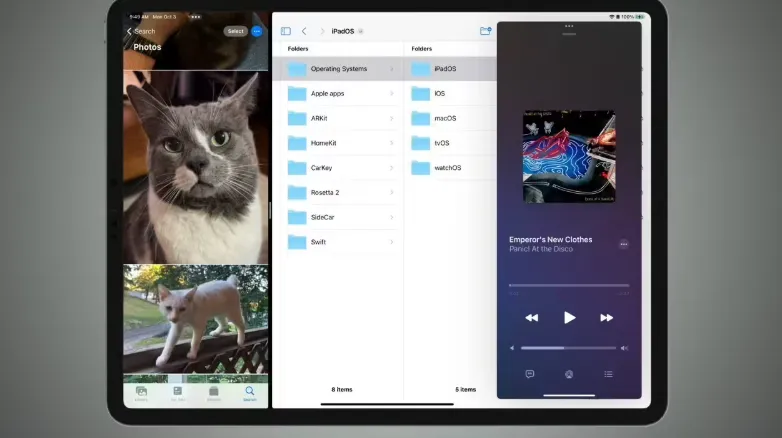Expand the HomeKit folder chevron
Screen dimensions: 782x438
pyautogui.click(x=391, y=143)
